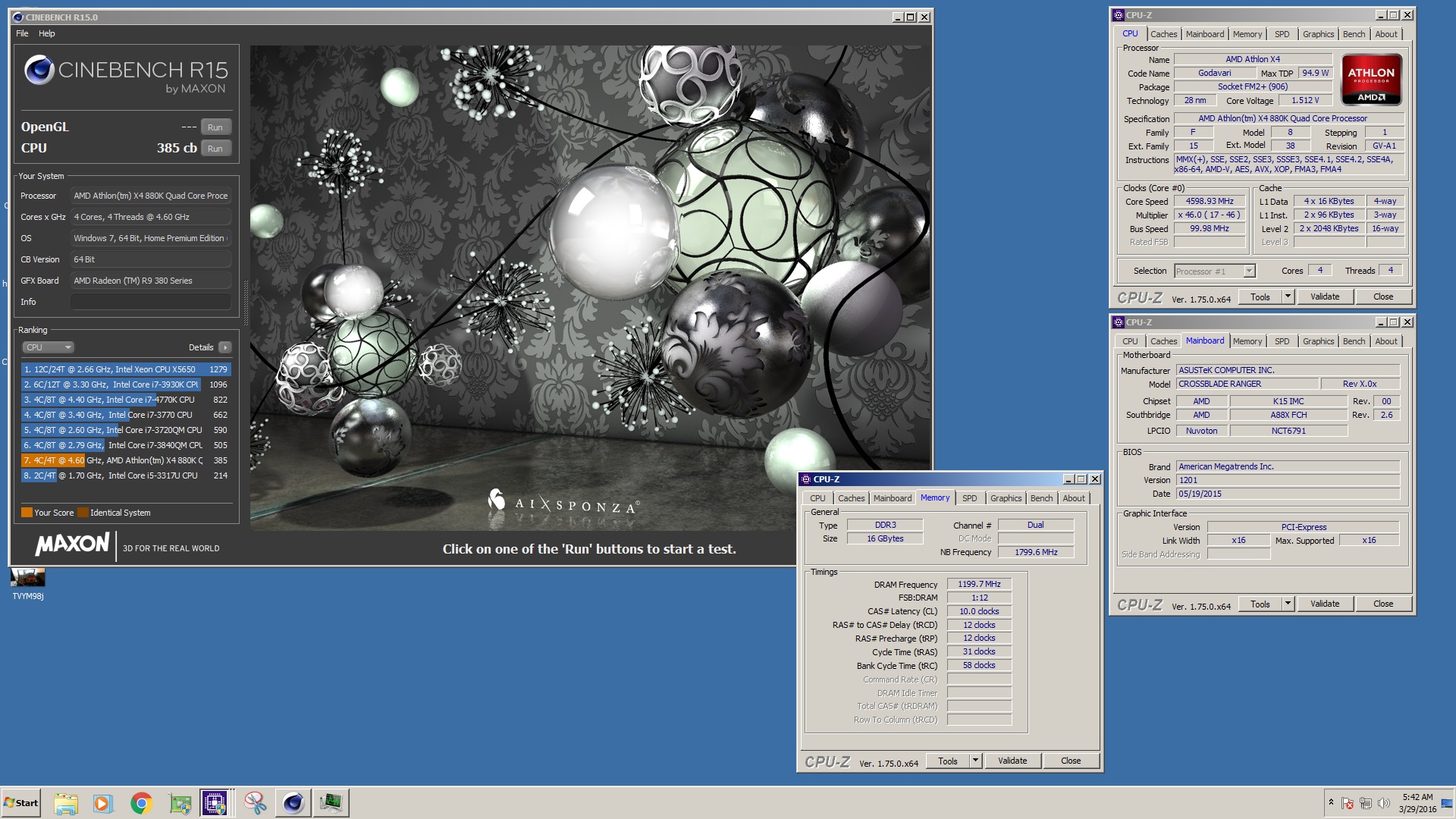Click Close in top CPU-Z window
Image resolution: width=1456 pixels, height=819 pixels.
tap(1383, 297)
